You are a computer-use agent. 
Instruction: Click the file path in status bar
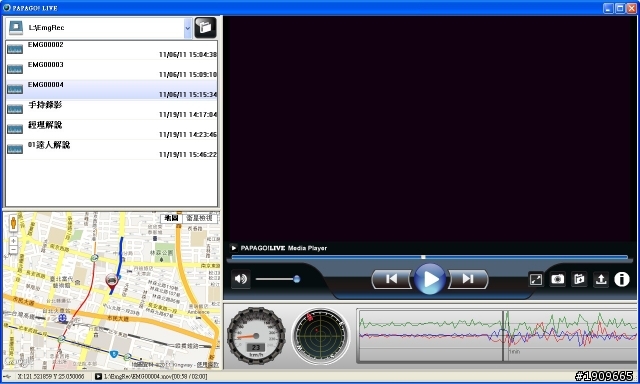[x=156, y=376]
